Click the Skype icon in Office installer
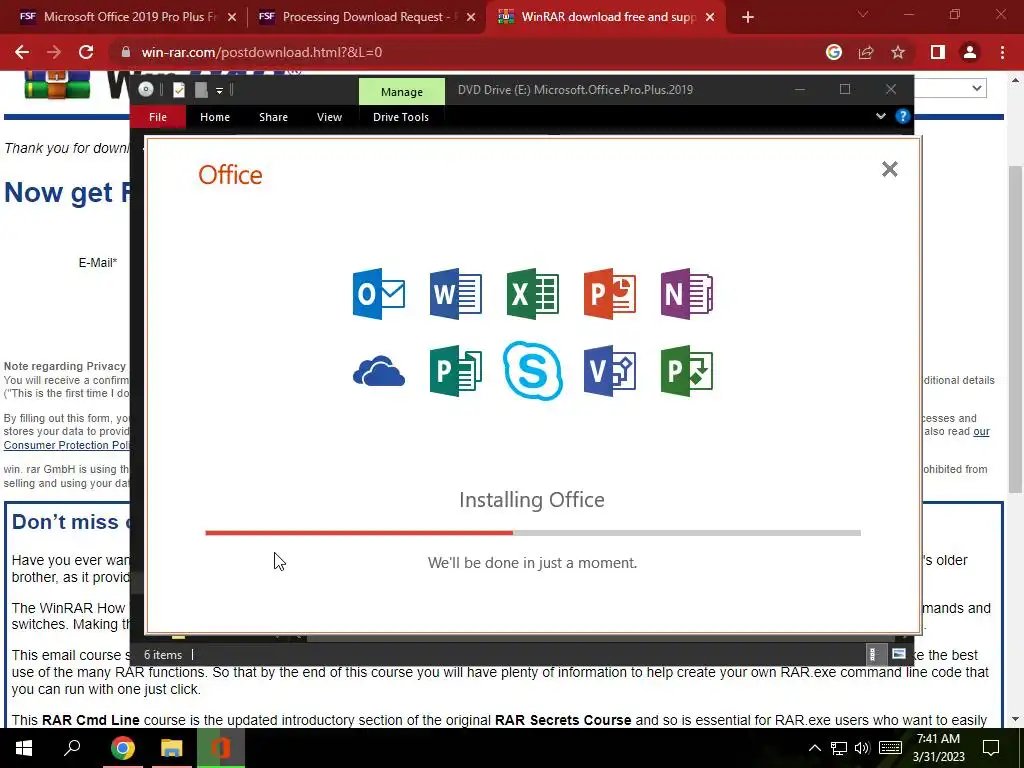The height and width of the screenshot is (768, 1024). [x=532, y=371]
